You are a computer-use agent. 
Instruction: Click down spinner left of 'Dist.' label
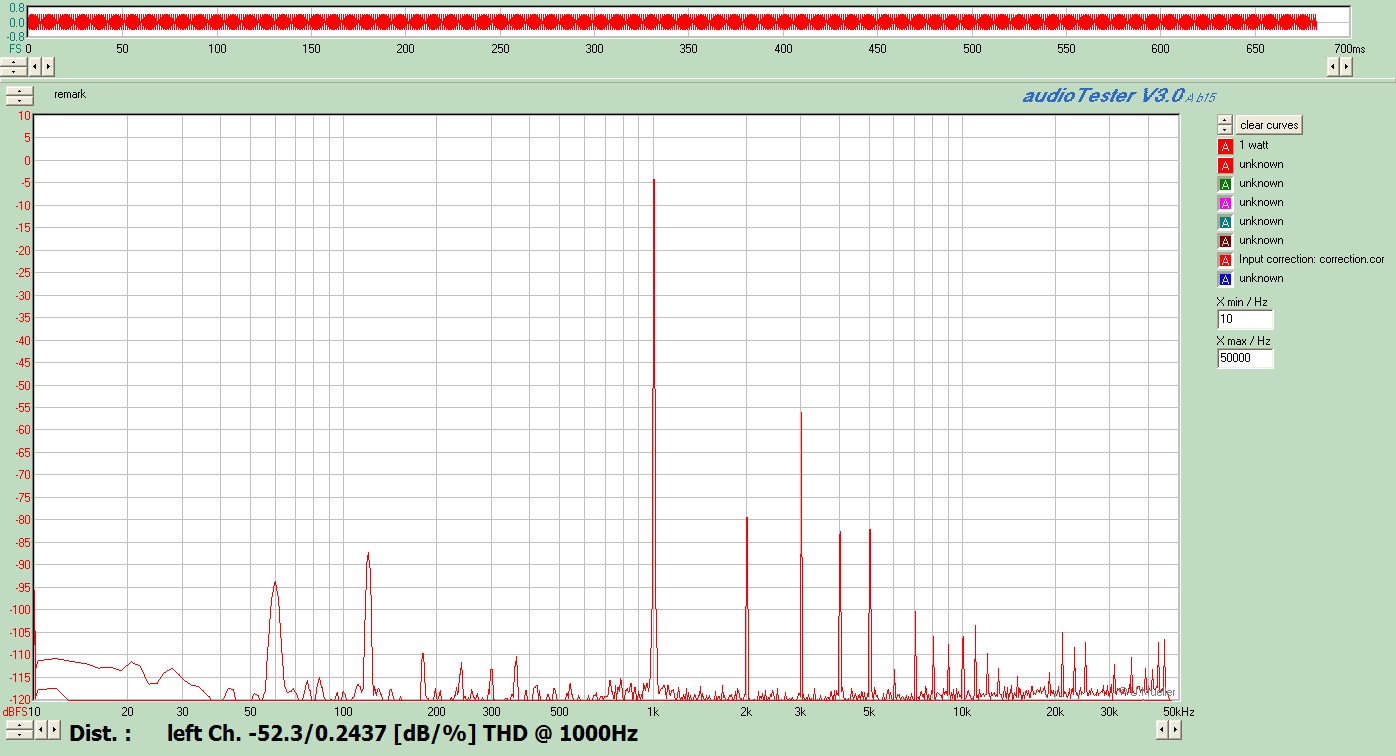[x=19, y=735]
